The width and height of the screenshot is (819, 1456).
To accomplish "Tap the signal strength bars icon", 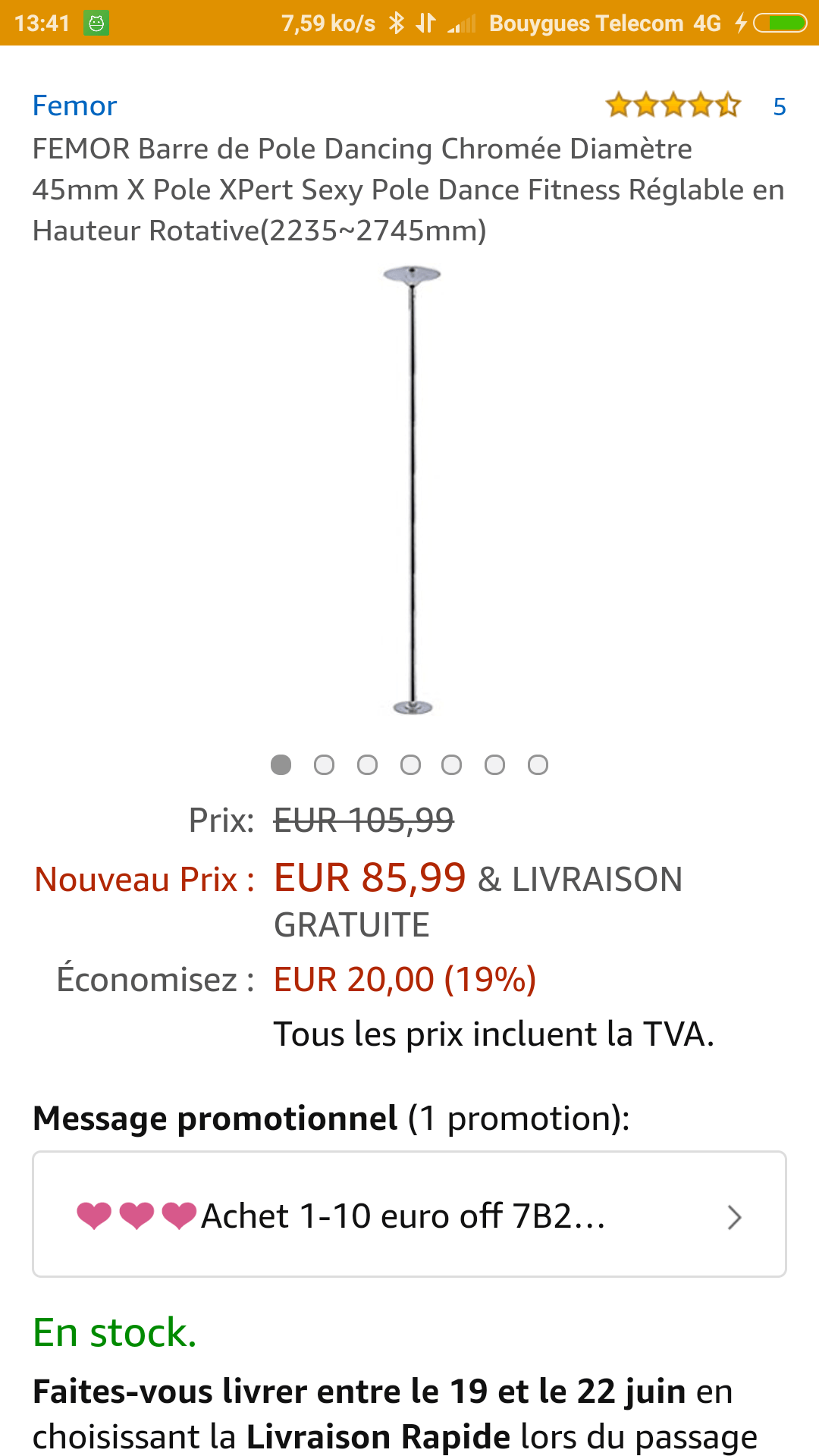I will pyautogui.click(x=462, y=25).
